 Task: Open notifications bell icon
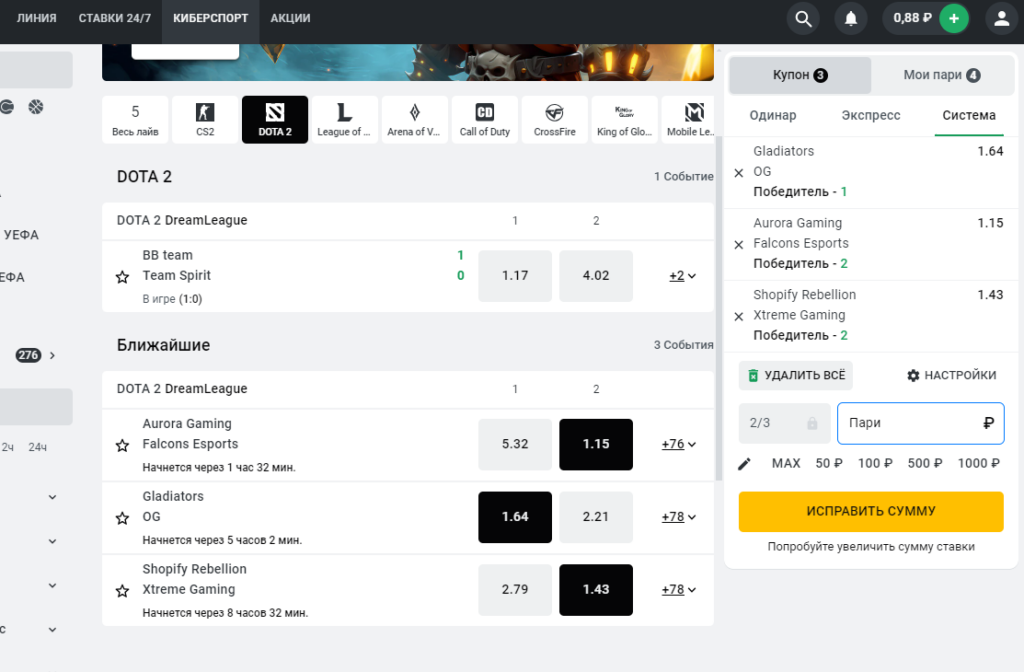(851, 18)
